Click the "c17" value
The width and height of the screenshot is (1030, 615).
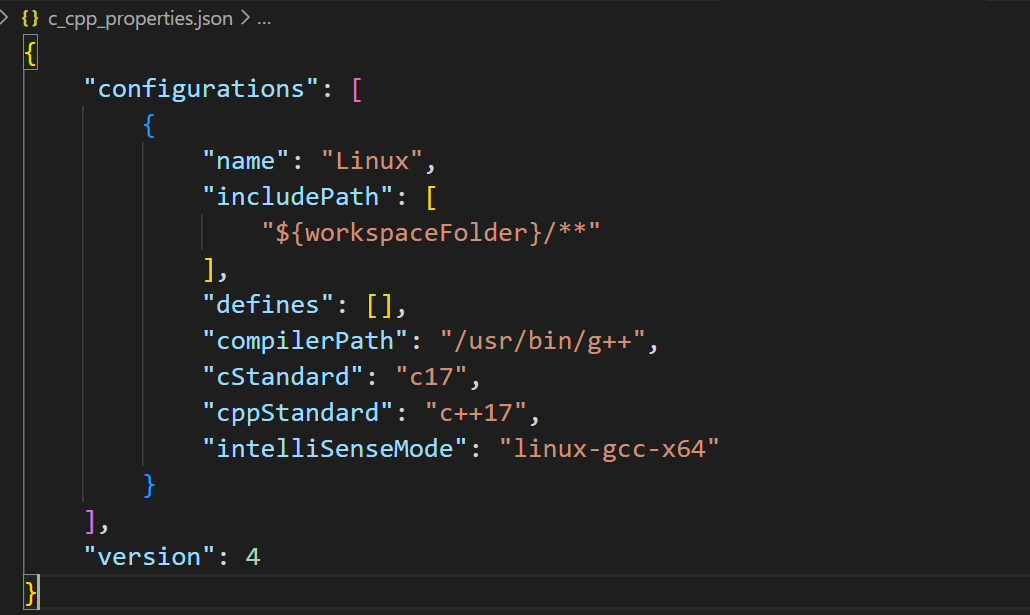432,377
